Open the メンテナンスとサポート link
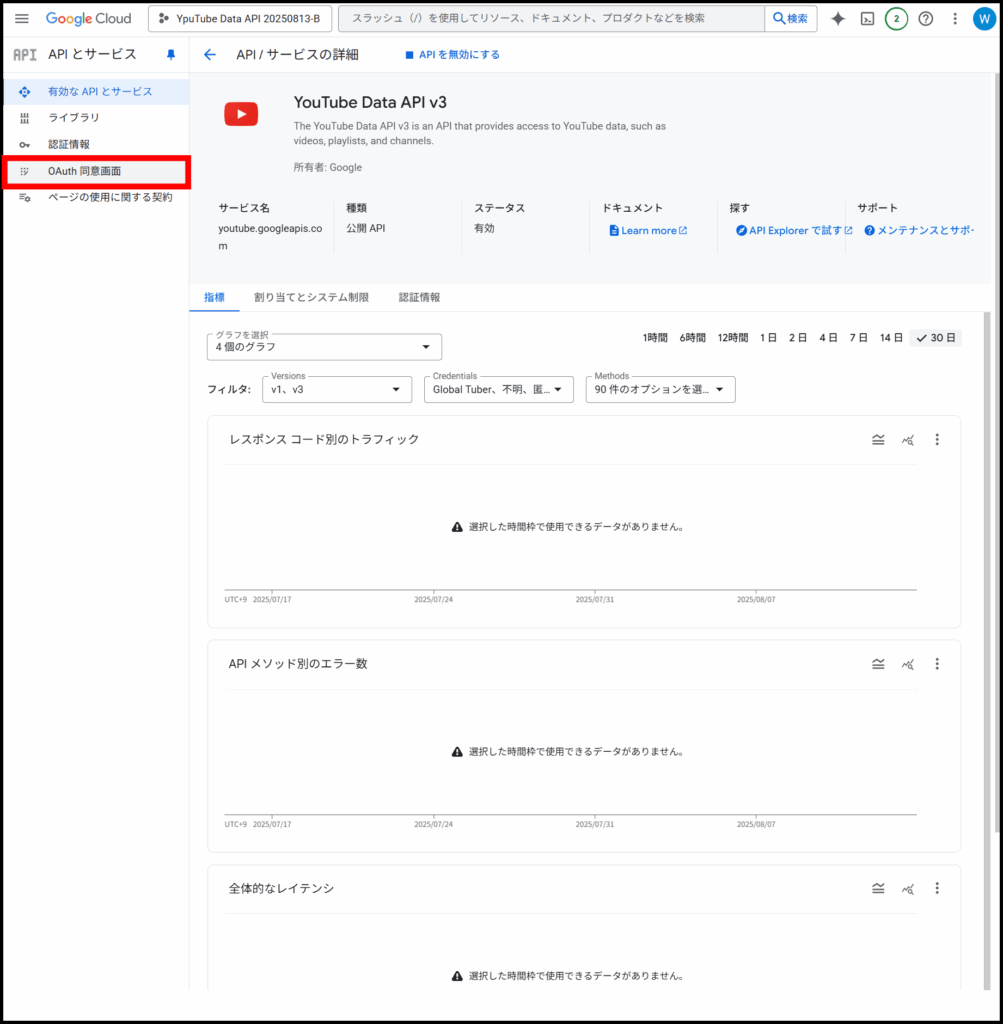The width and height of the screenshot is (1003, 1024). pyautogui.click(x=919, y=231)
